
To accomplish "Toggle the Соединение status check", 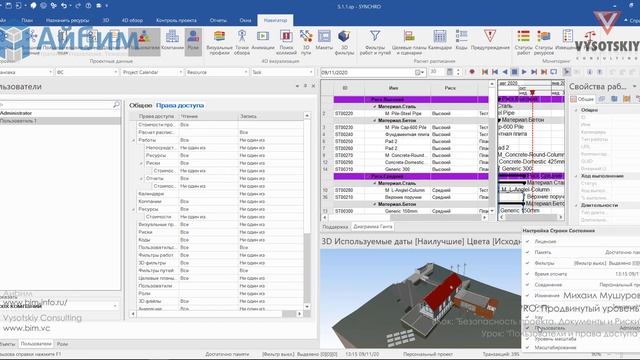I will coord(527,284).
